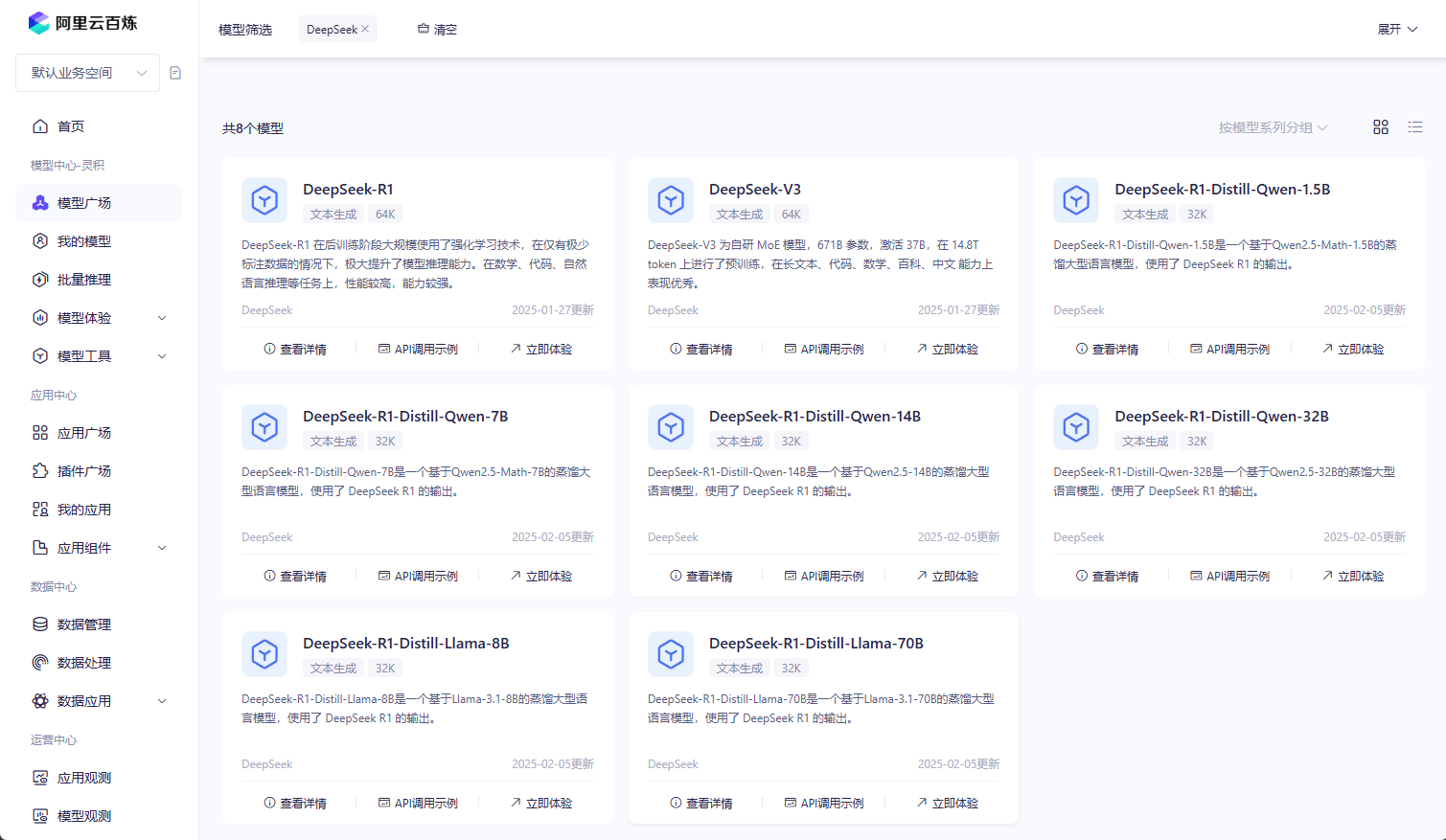Open 插件广场 plugin plaza in sidebar

84,471
